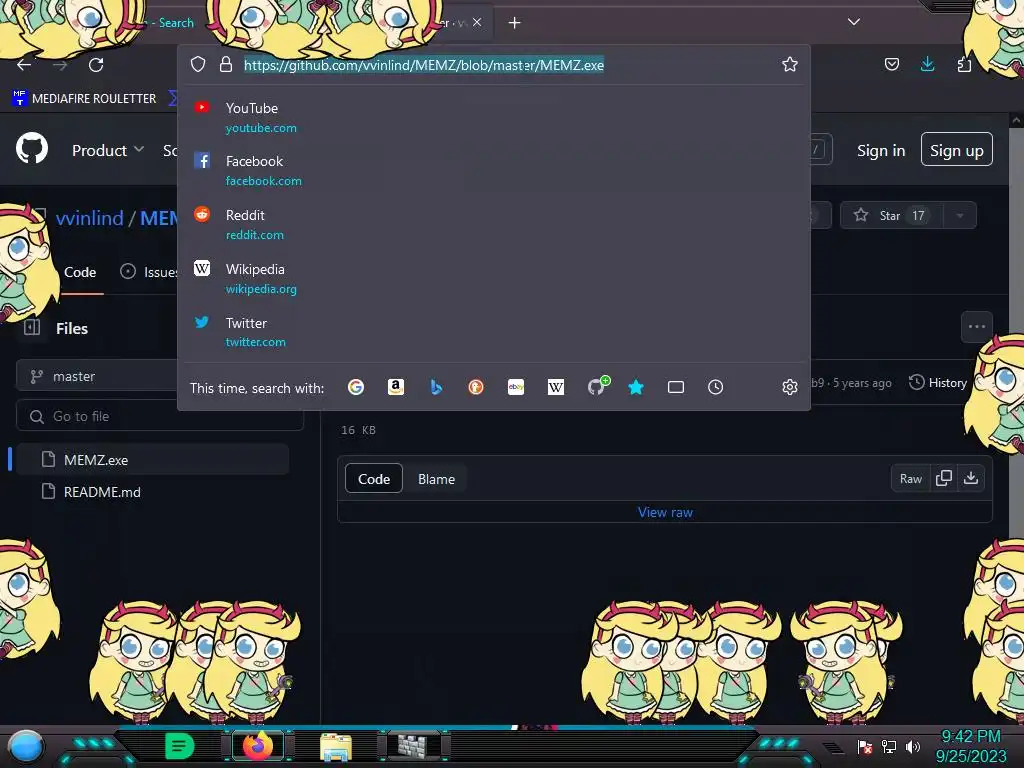Select the Wikipedia suggestion

494,279
